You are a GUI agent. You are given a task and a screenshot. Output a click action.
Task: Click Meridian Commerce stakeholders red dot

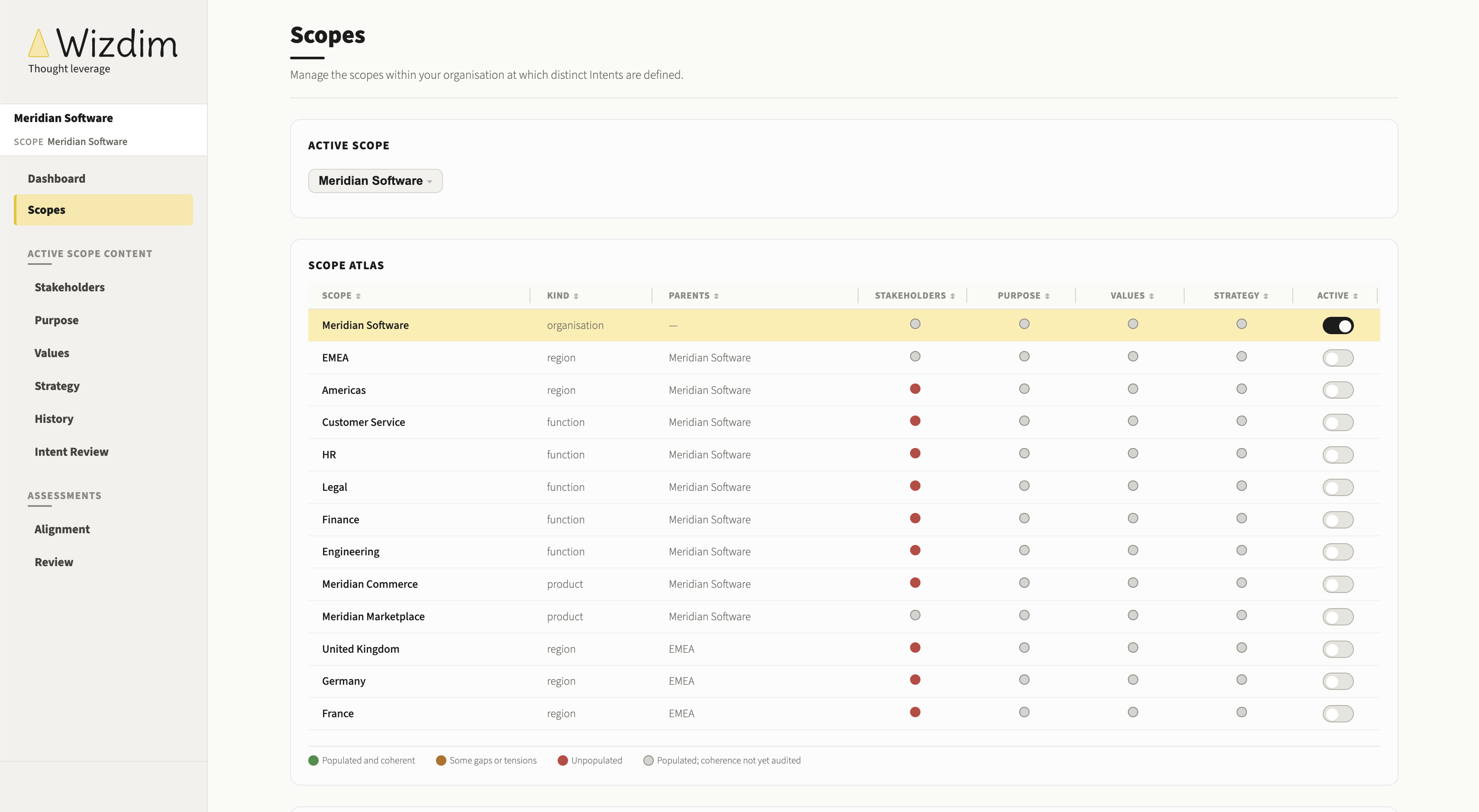coord(915,583)
